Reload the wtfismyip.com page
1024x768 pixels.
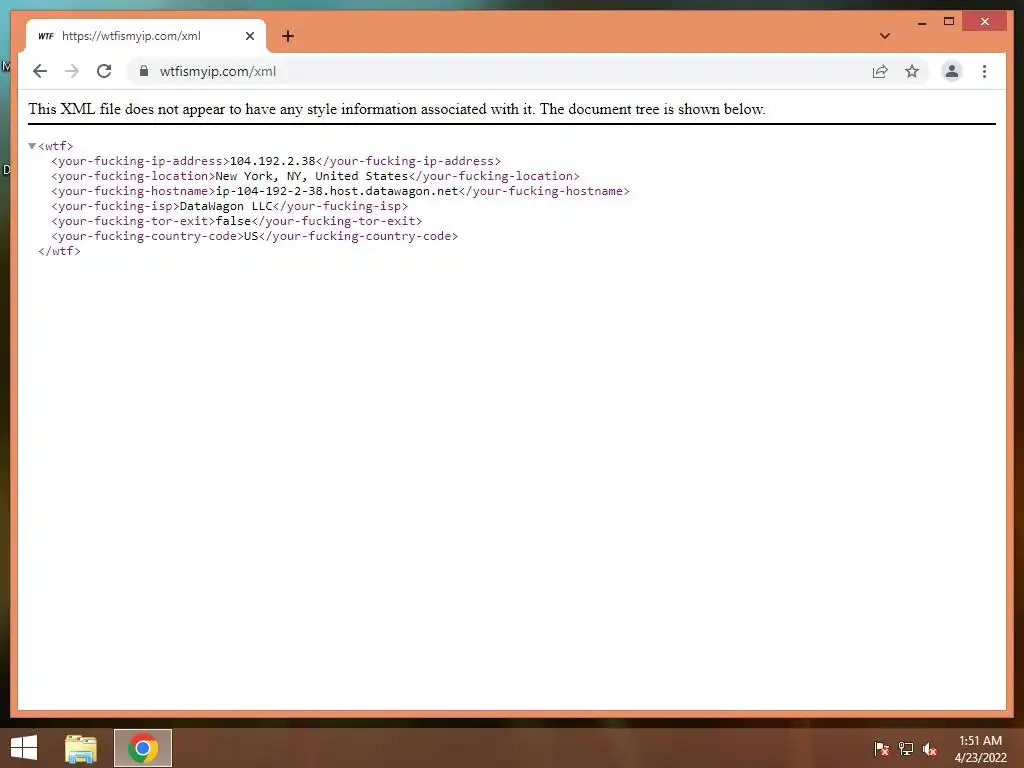click(104, 71)
